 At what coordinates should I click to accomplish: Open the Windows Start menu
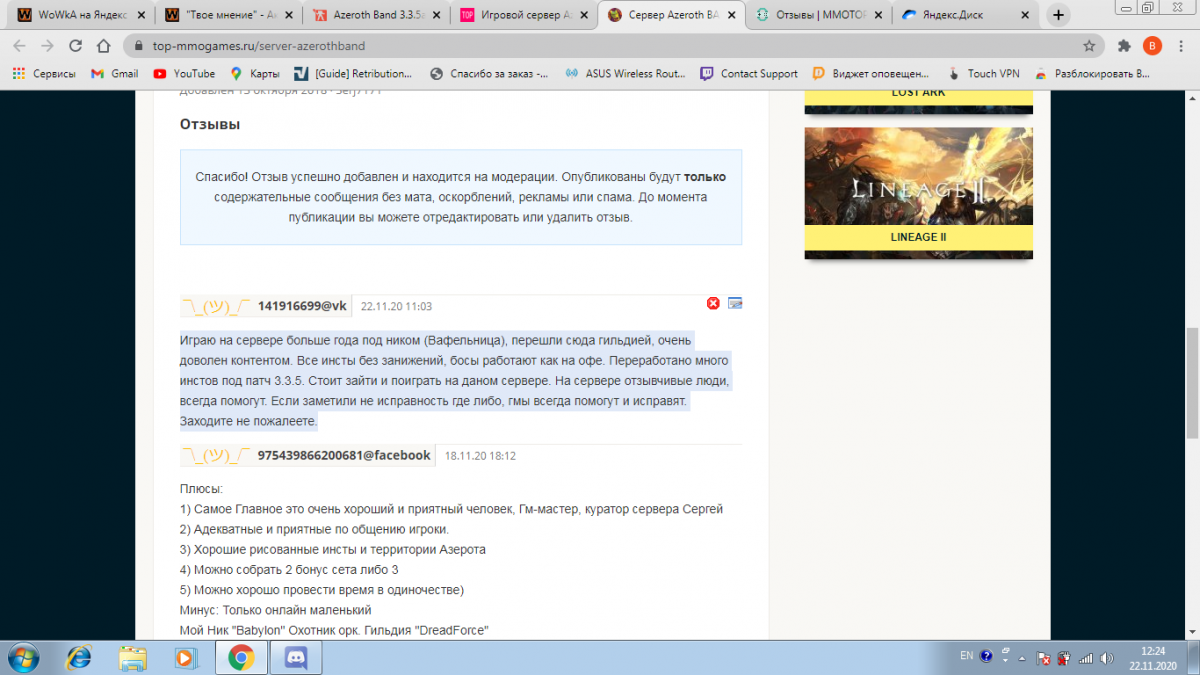23,657
